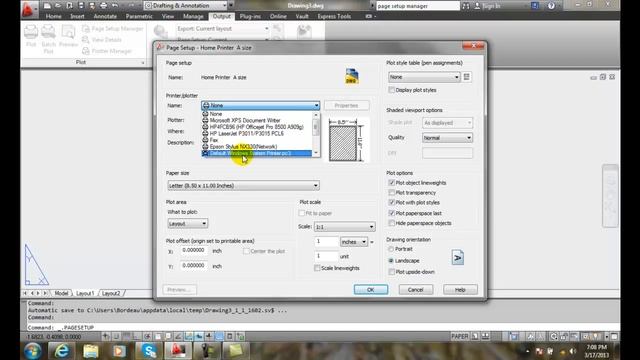Switch to the Layout2 tab
The height and width of the screenshot is (360, 640).
[111, 293]
